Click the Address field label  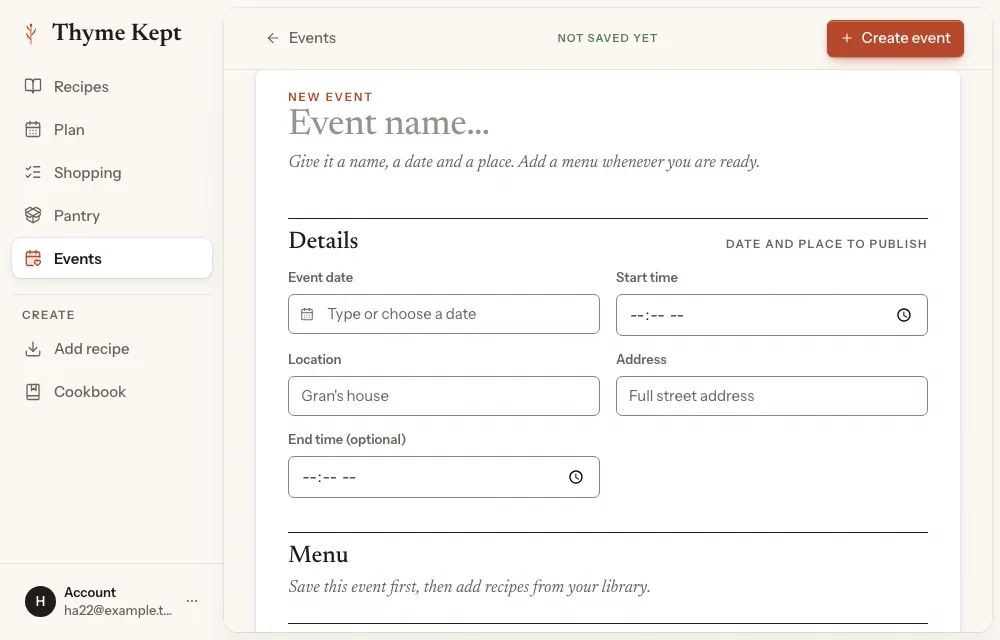point(641,360)
